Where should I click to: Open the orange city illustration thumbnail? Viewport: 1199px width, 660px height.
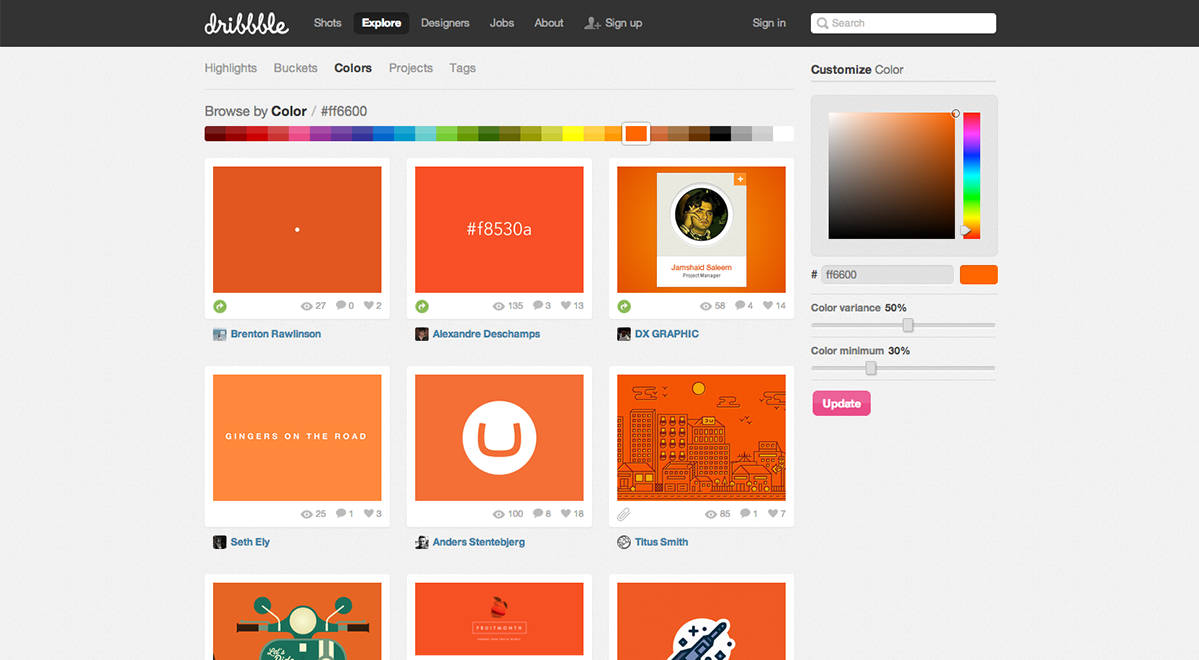[x=701, y=437]
